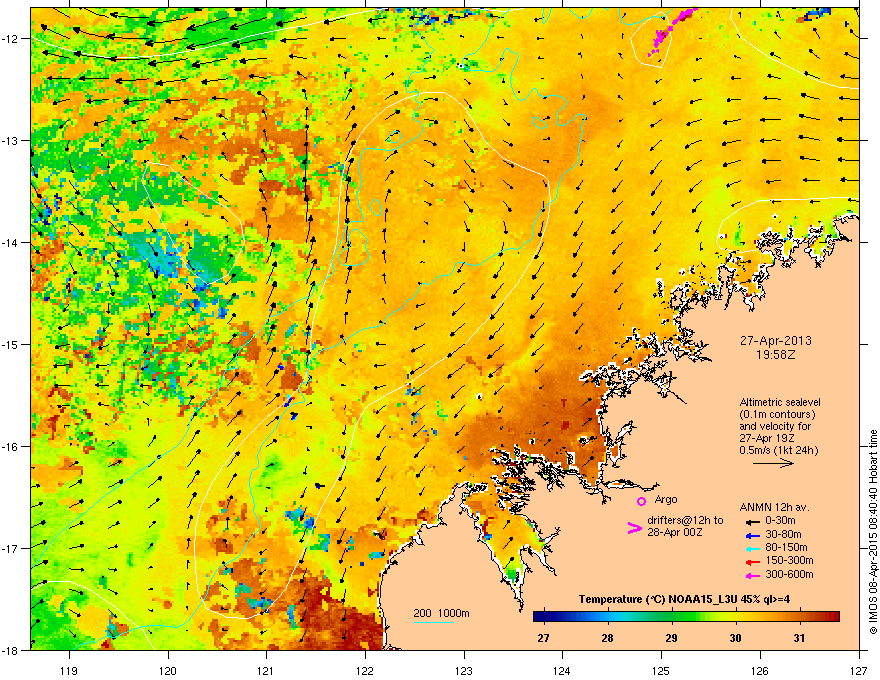Screen dimensions: 880x680
Task: Click the color bar label 28
Action: pyautogui.click(x=607, y=638)
